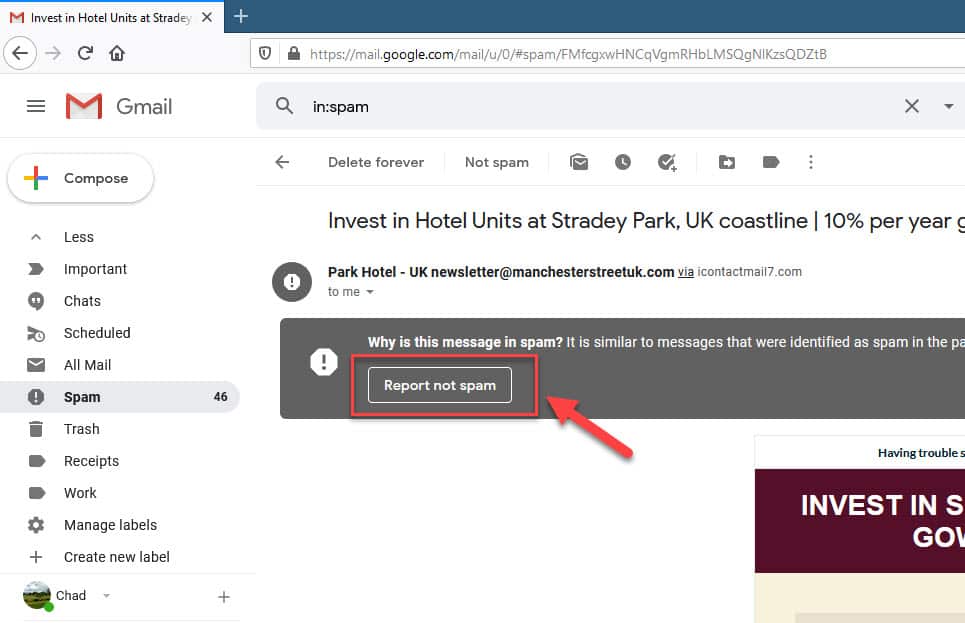Viewport: 965px width, 623px height.
Task: Click Create new label
Action: 116,557
